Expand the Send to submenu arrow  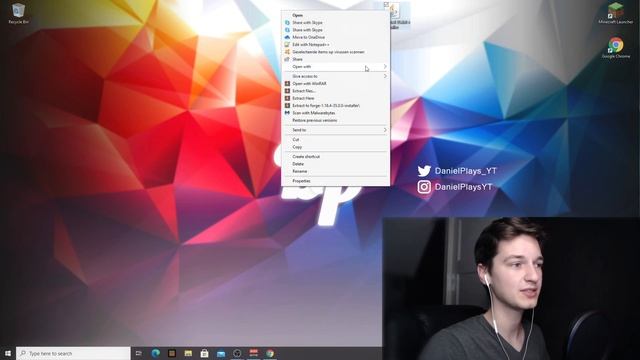(x=385, y=130)
